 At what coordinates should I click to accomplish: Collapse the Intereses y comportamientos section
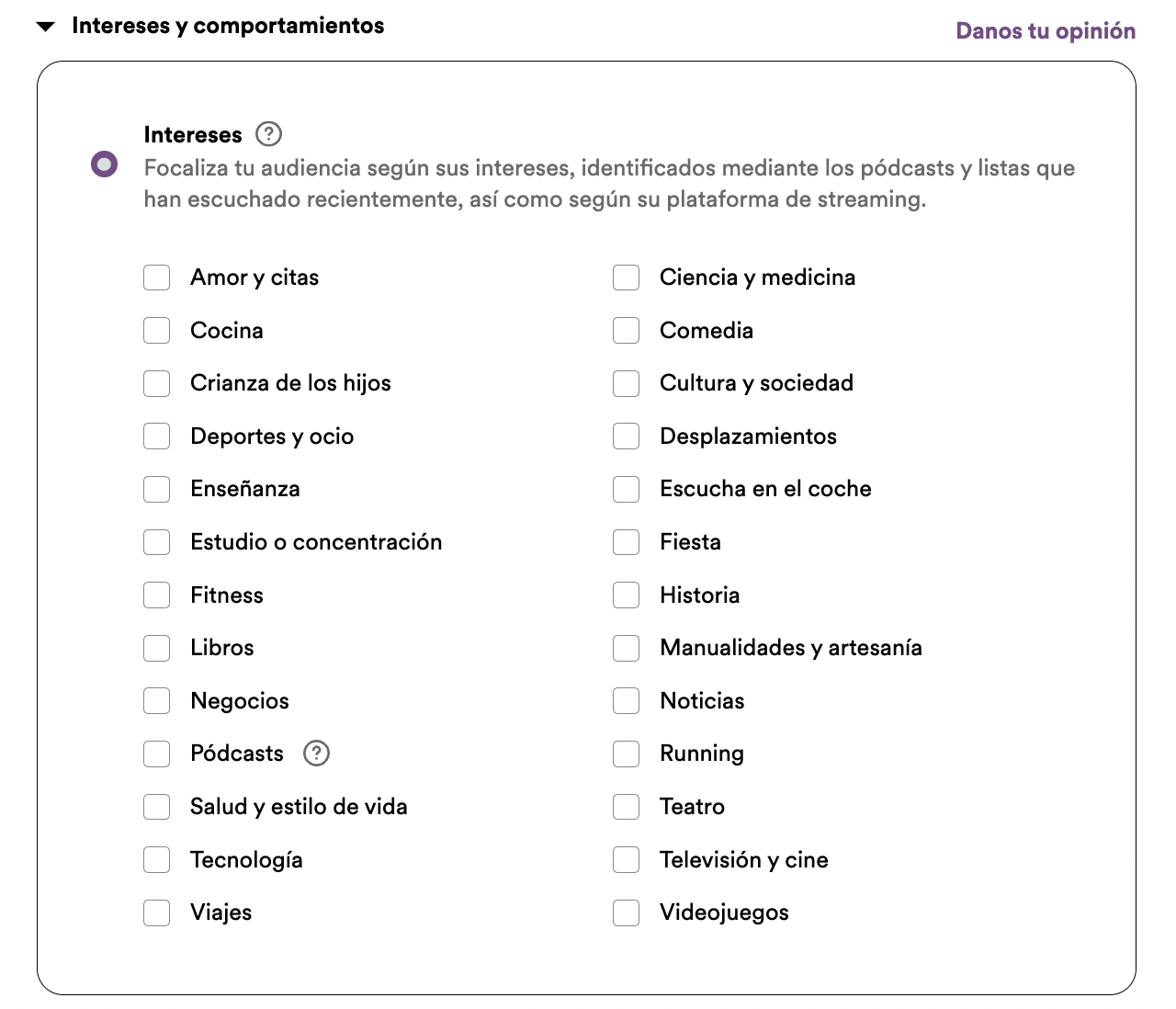(x=45, y=26)
